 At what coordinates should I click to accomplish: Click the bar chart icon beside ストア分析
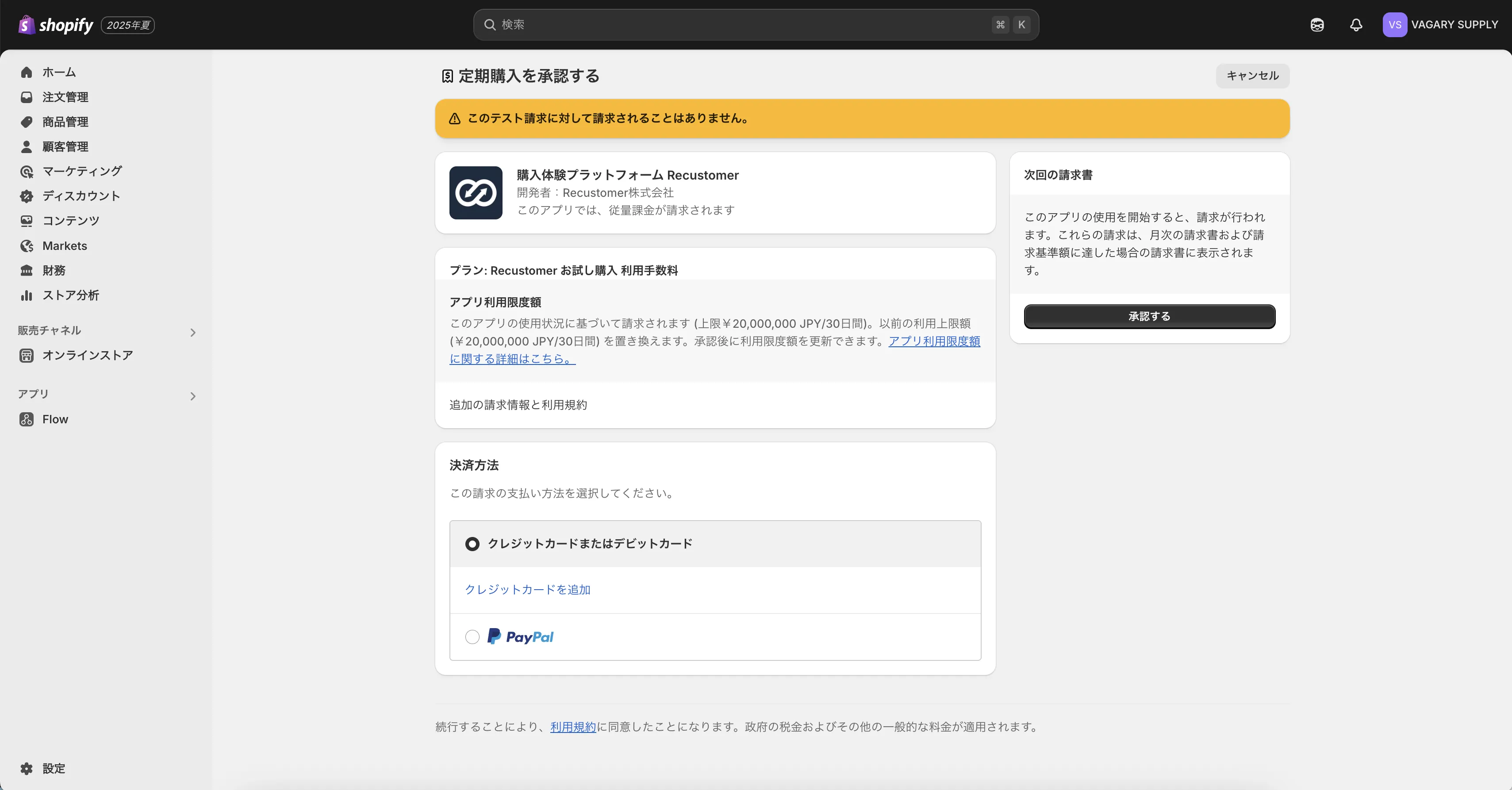point(27,295)
